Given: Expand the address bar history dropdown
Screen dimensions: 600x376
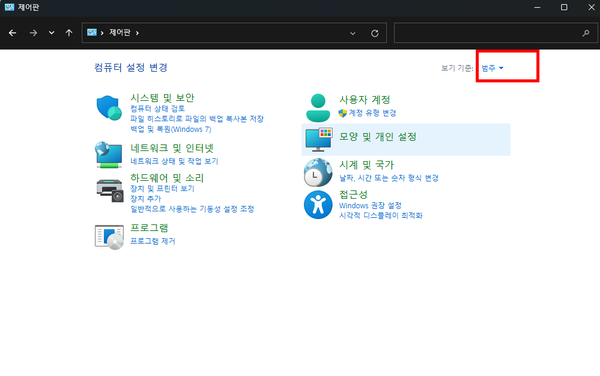Looking at the screenshot, I should (x=353, y=33).
